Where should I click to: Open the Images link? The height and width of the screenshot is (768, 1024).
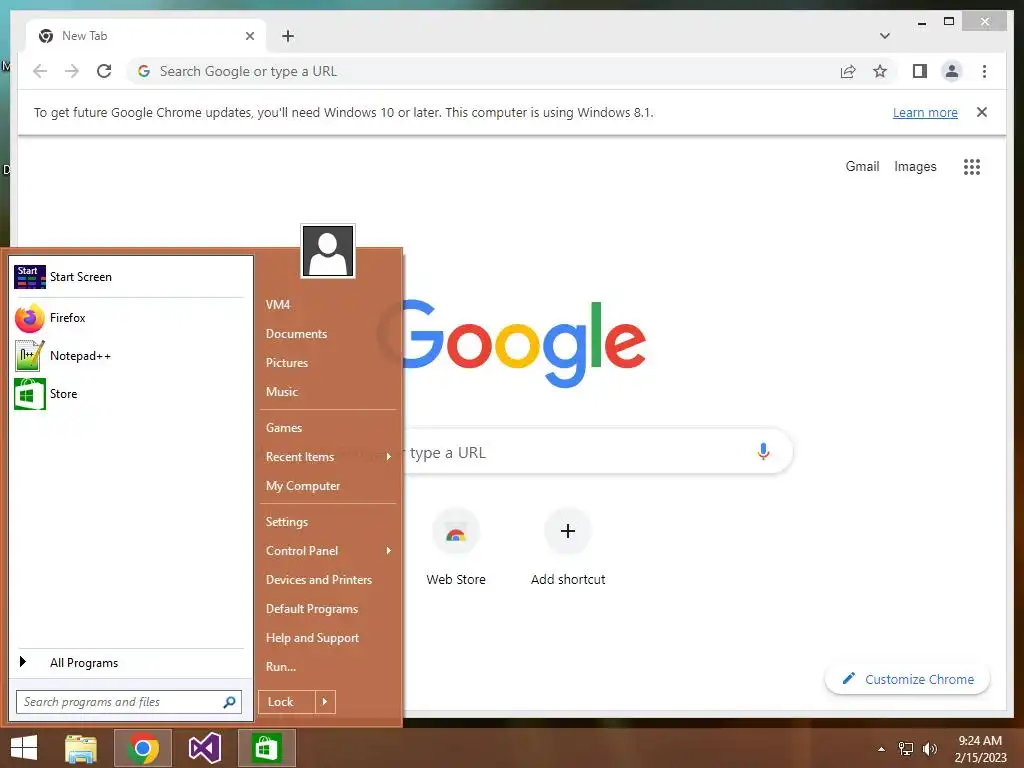(915, 167)
